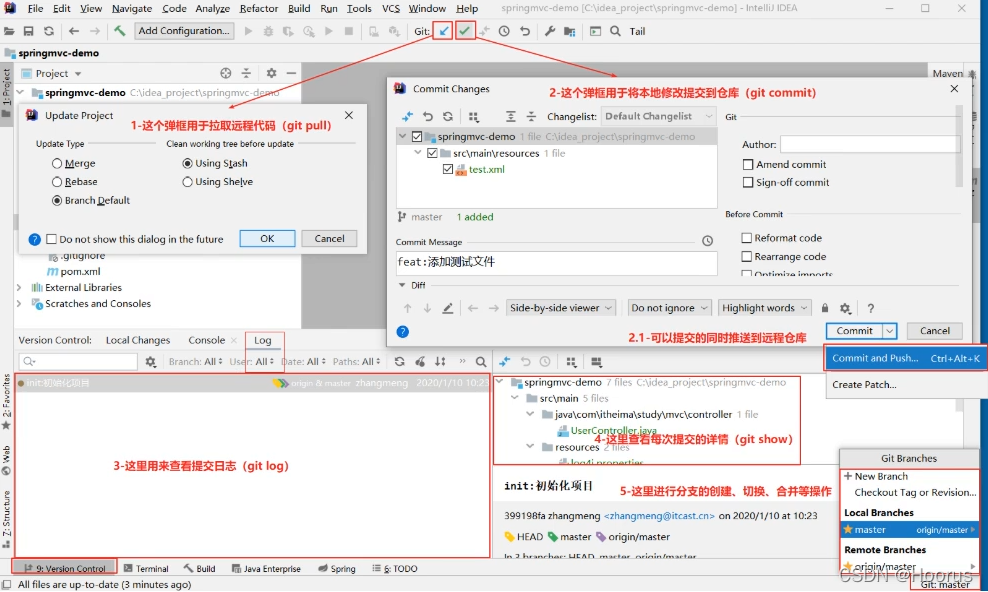This screenshot has width=988, height=592.
Task: Click Cancel in Commit Changes dialog
Action: pos(934,331)
